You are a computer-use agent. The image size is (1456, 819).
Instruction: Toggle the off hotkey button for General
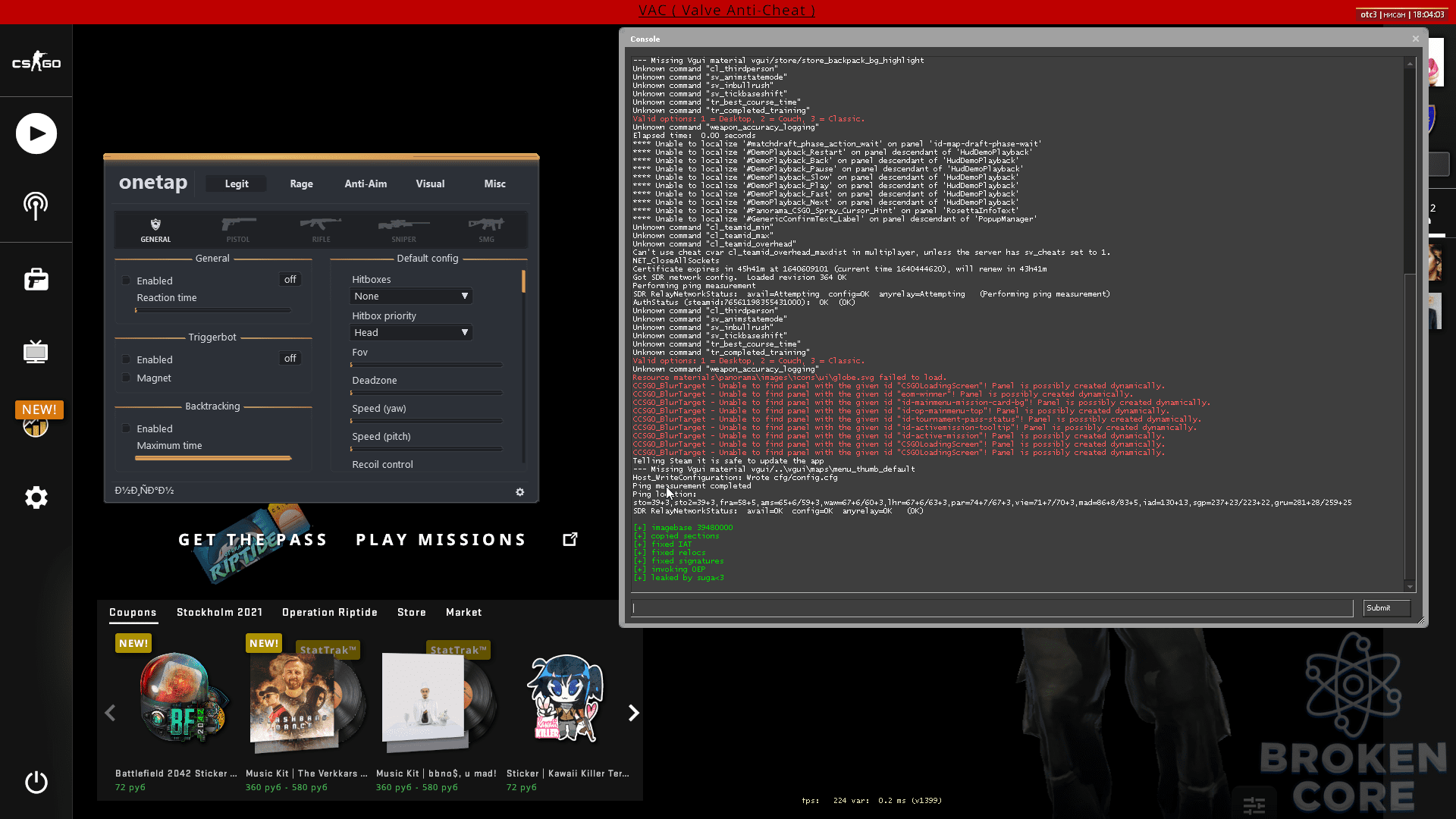[x=290, y=280]
